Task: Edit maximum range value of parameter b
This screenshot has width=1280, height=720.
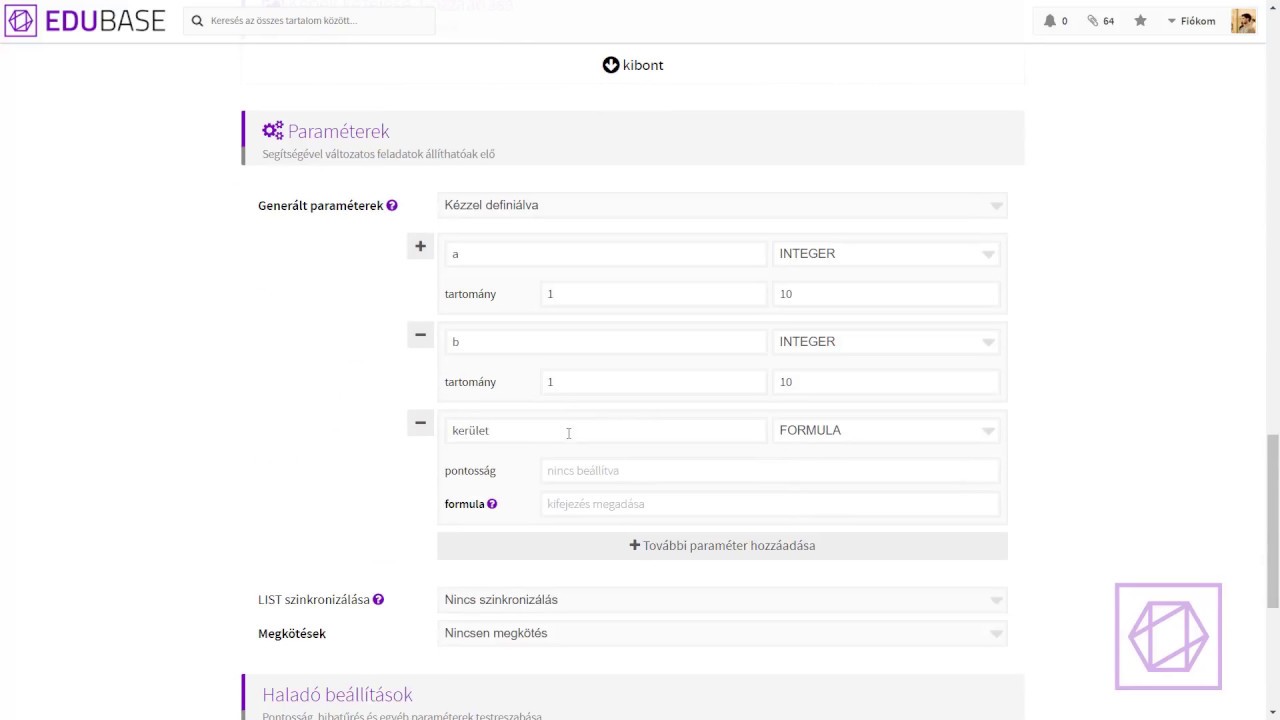Action: [886, 382]
